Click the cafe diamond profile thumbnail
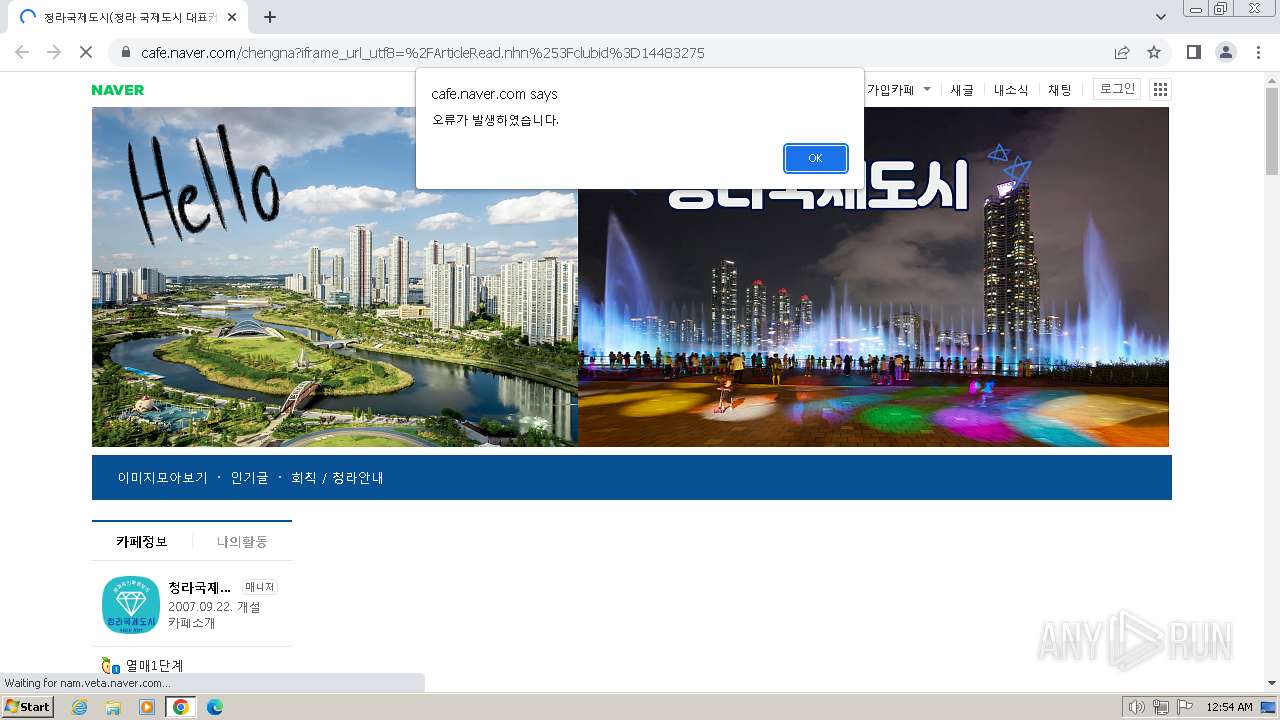1280x720 pixels. (131, 604)
